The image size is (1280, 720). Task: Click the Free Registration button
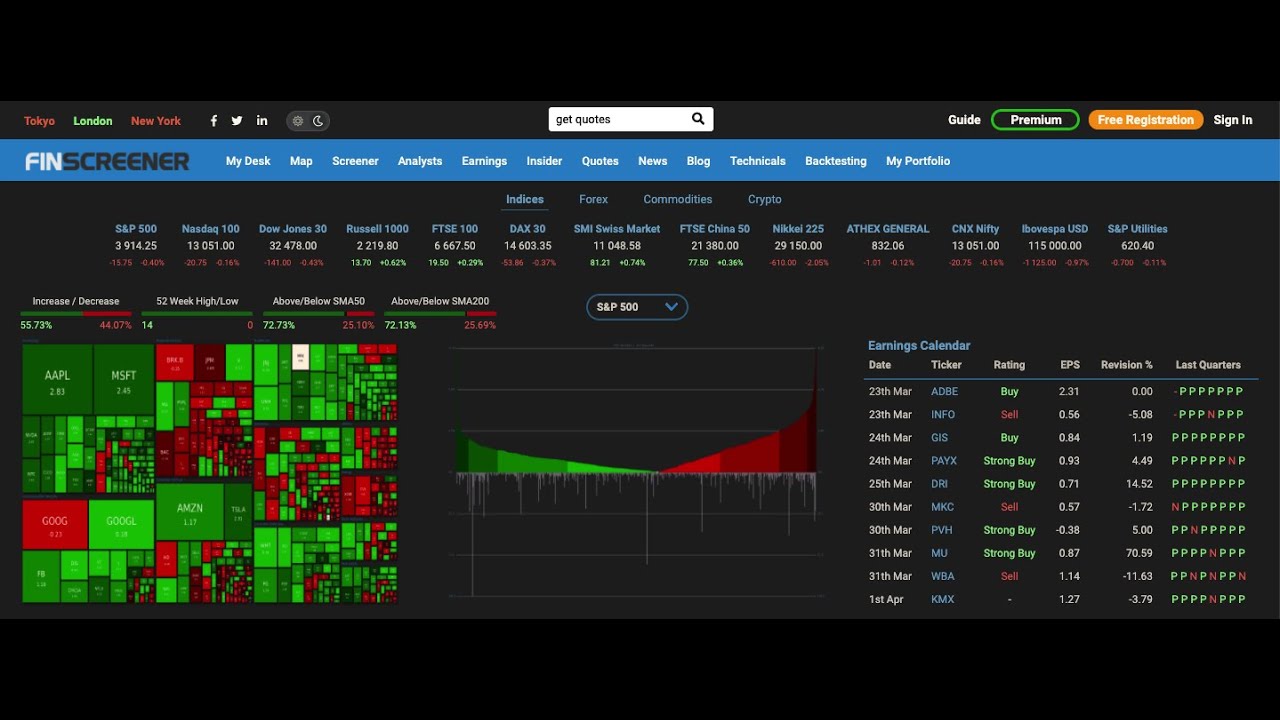[1145, 120]
